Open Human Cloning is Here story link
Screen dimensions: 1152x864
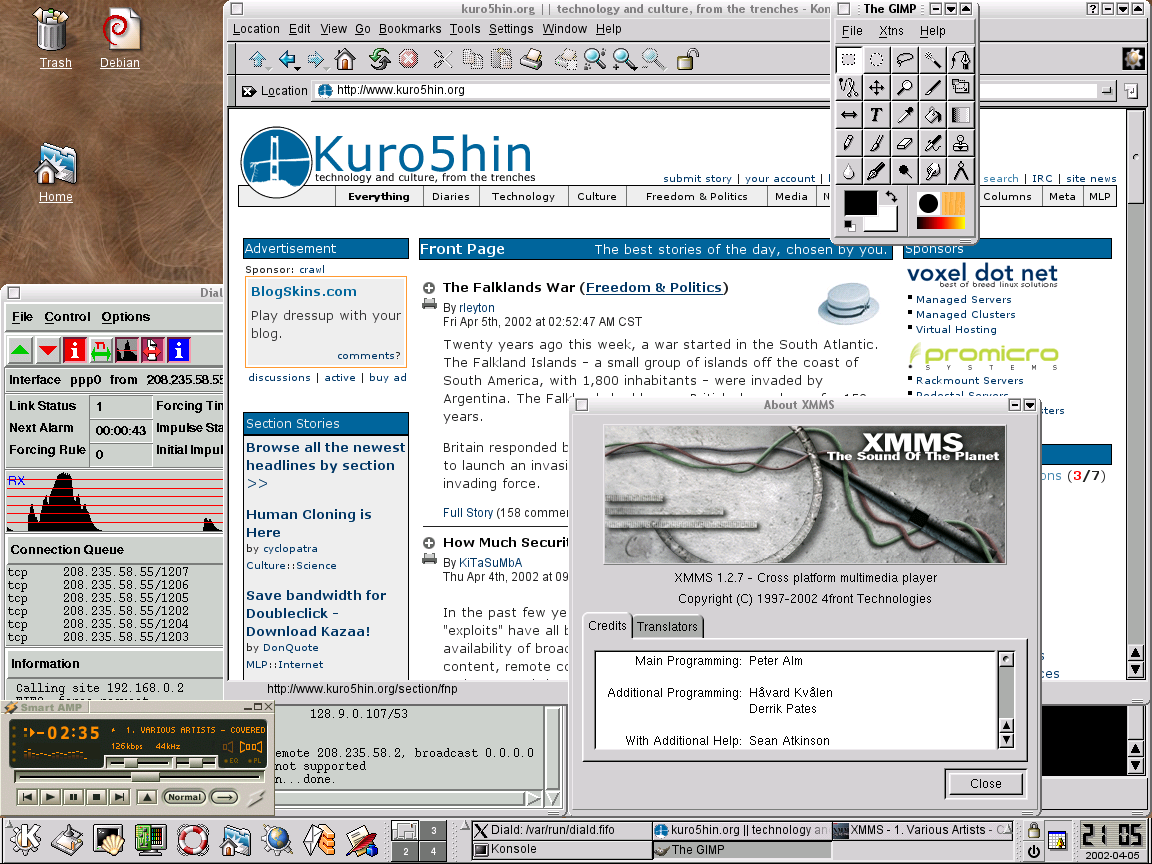pos(309,523)
